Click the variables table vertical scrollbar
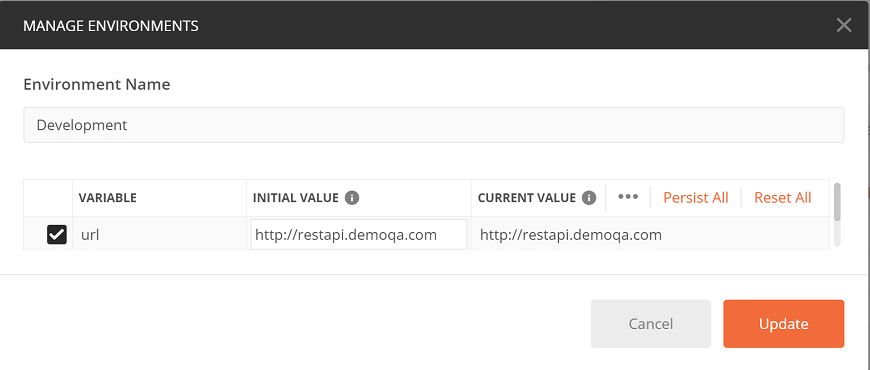This screenshot has width=870, height=370. point(837,214)
